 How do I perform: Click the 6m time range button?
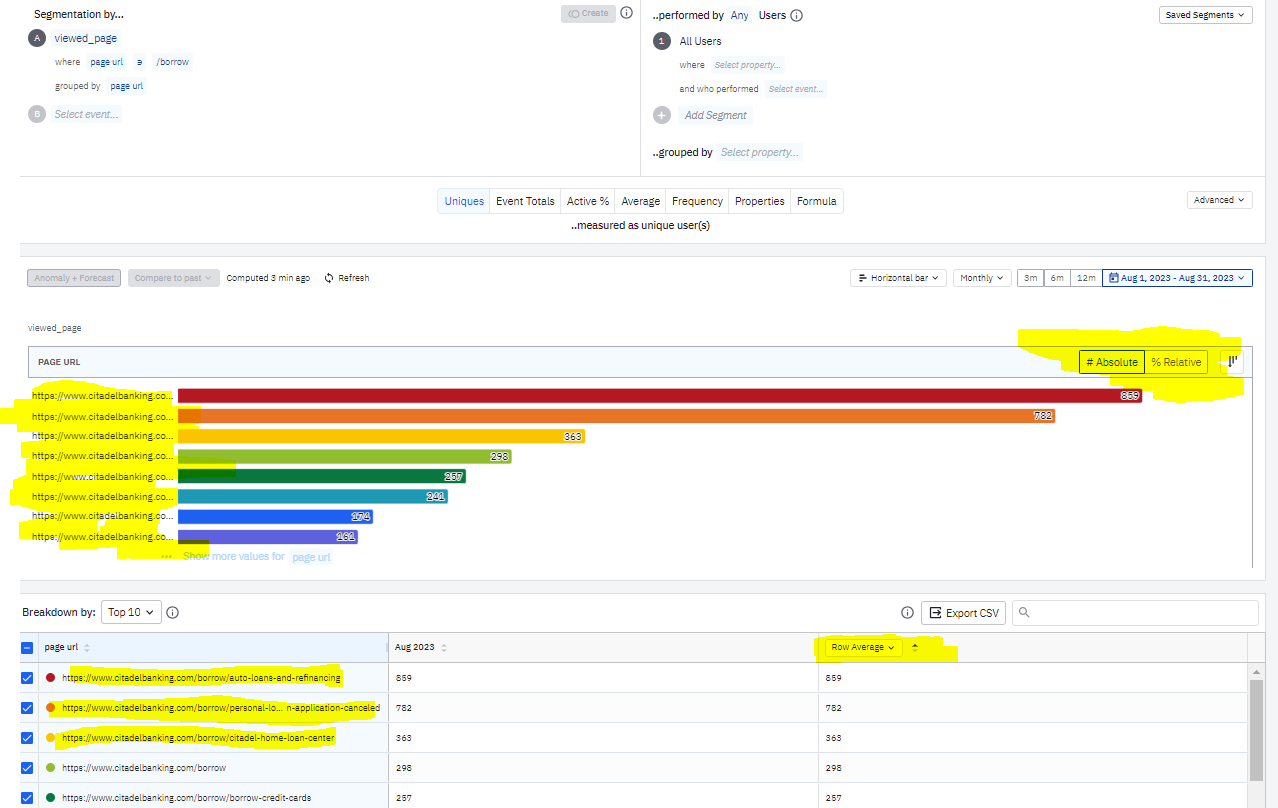(1057, 278)
